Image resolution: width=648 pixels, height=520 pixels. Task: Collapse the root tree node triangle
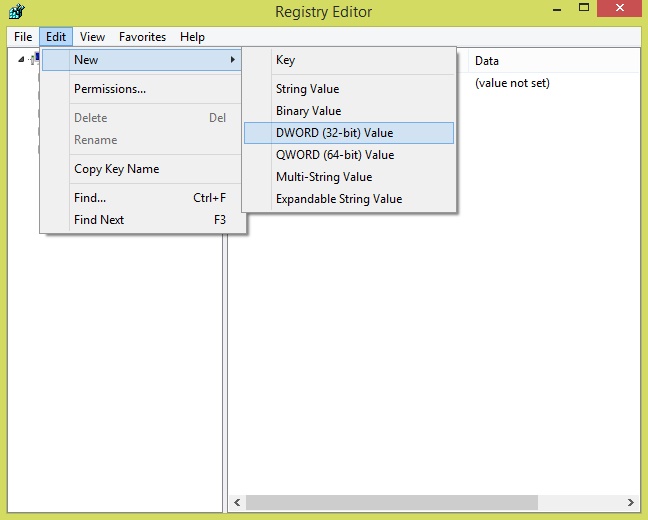tap(21, 60)
